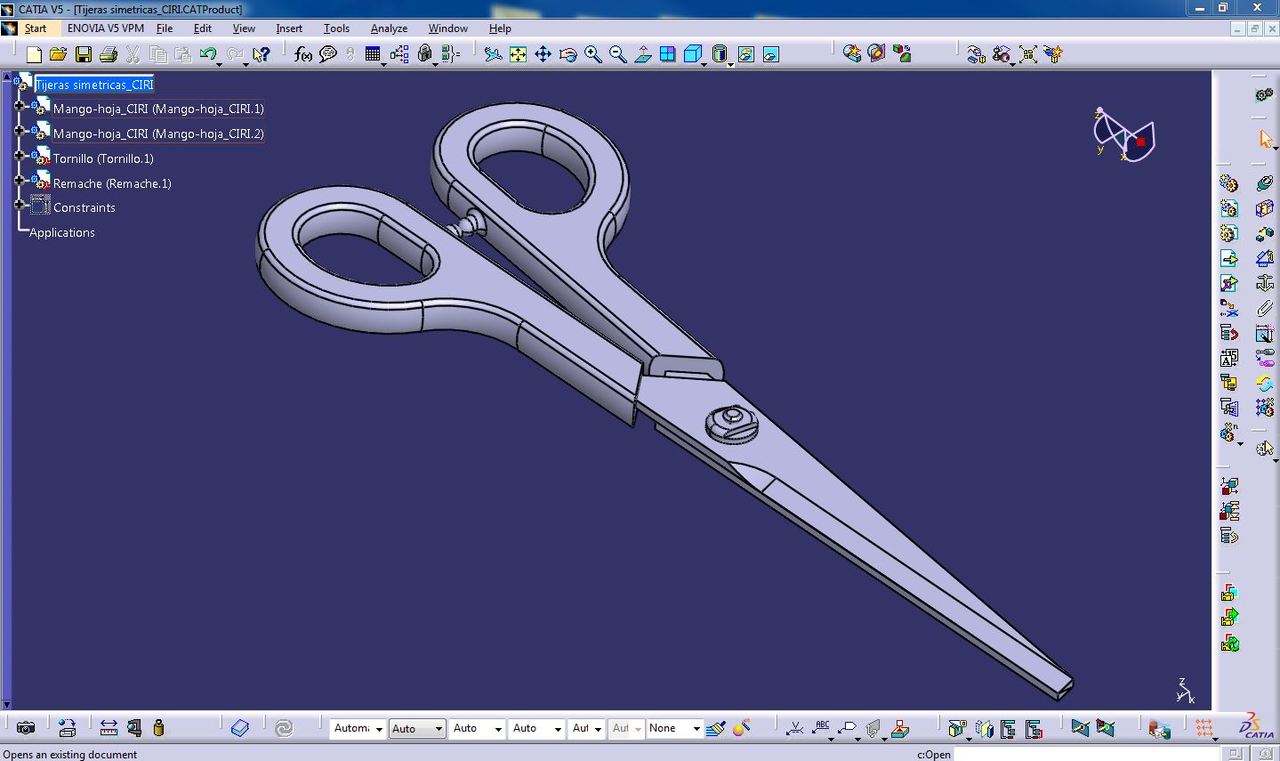Click the New document icon
1280x761 pixels.
coord(34,54)
